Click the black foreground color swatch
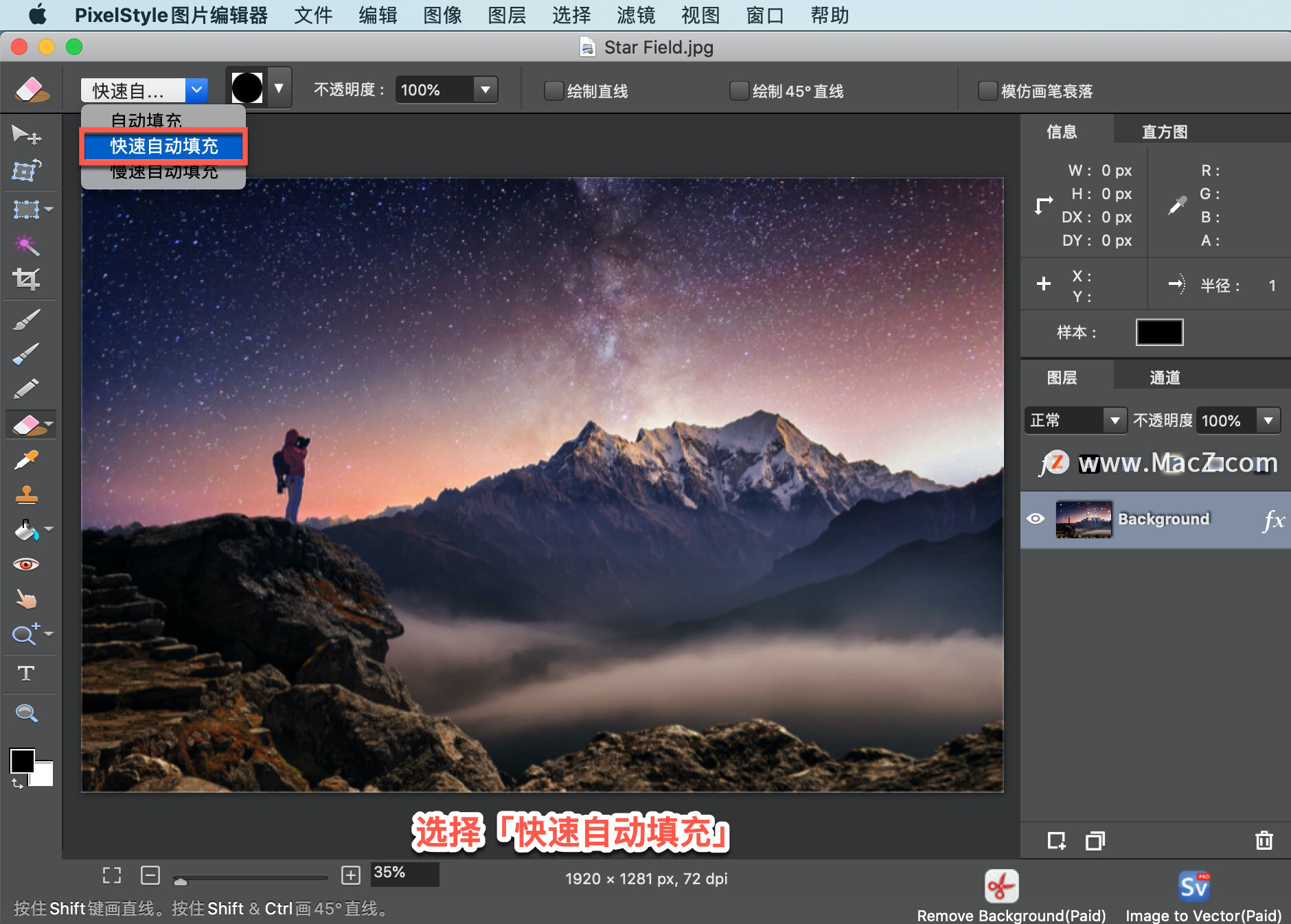Viewport: 1291px width, 924px height. 22,761
